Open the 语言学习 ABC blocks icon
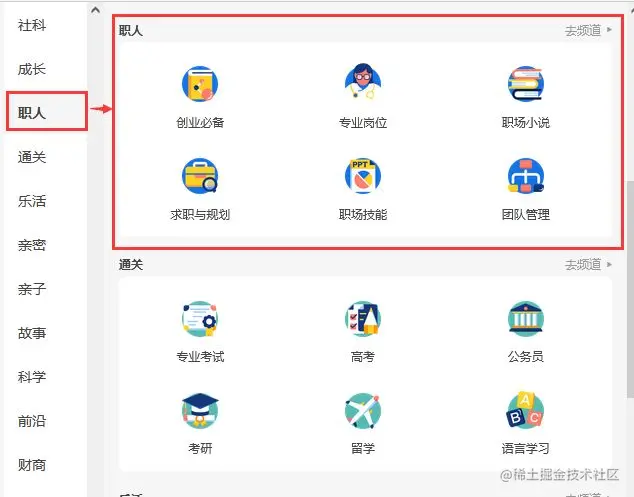Screen dimensions: 634x497 click(x=526, y=410)
